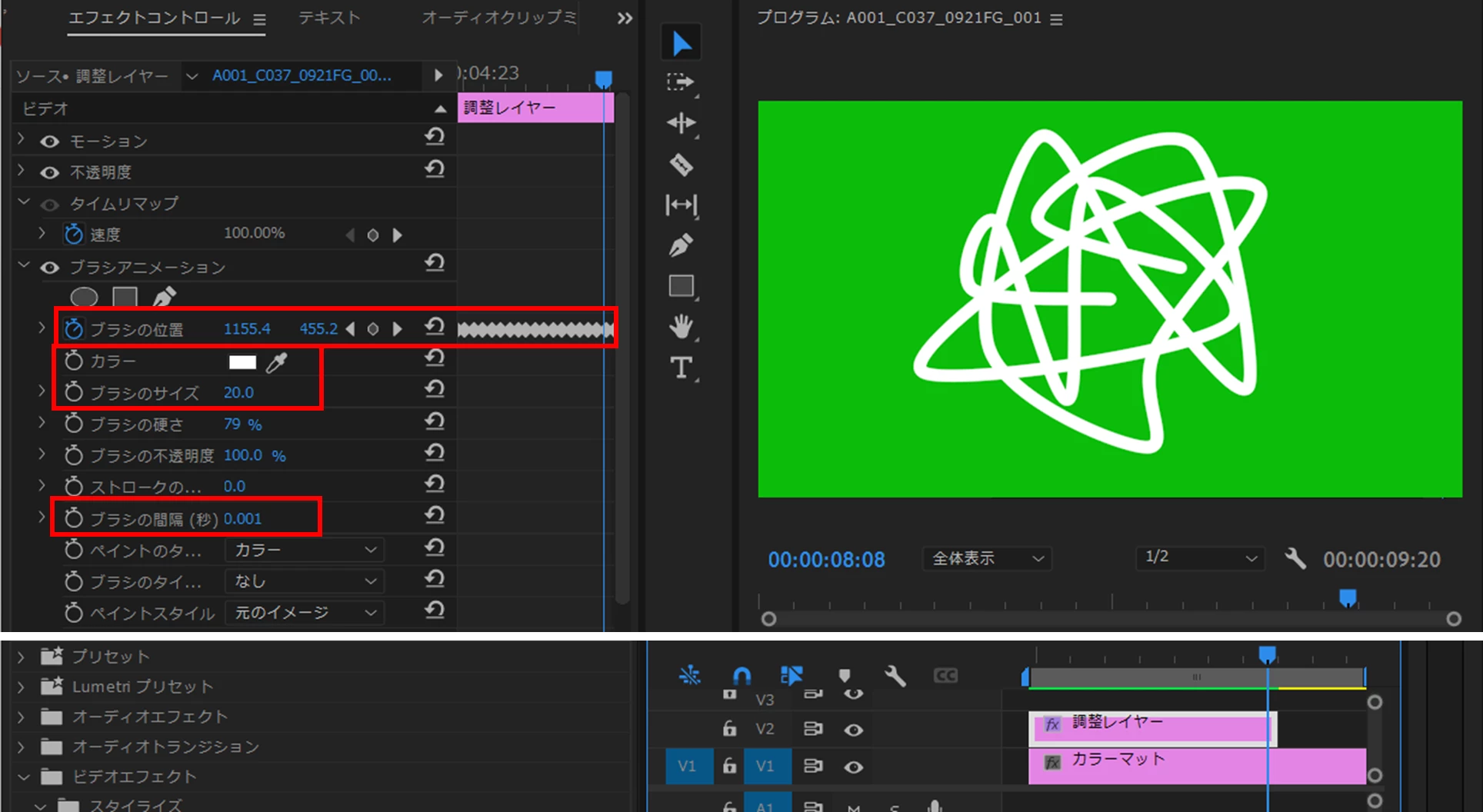Open 1/2 playback resolution dropdown
This screenshot has width=1483, height=812.
[1200, 558]
